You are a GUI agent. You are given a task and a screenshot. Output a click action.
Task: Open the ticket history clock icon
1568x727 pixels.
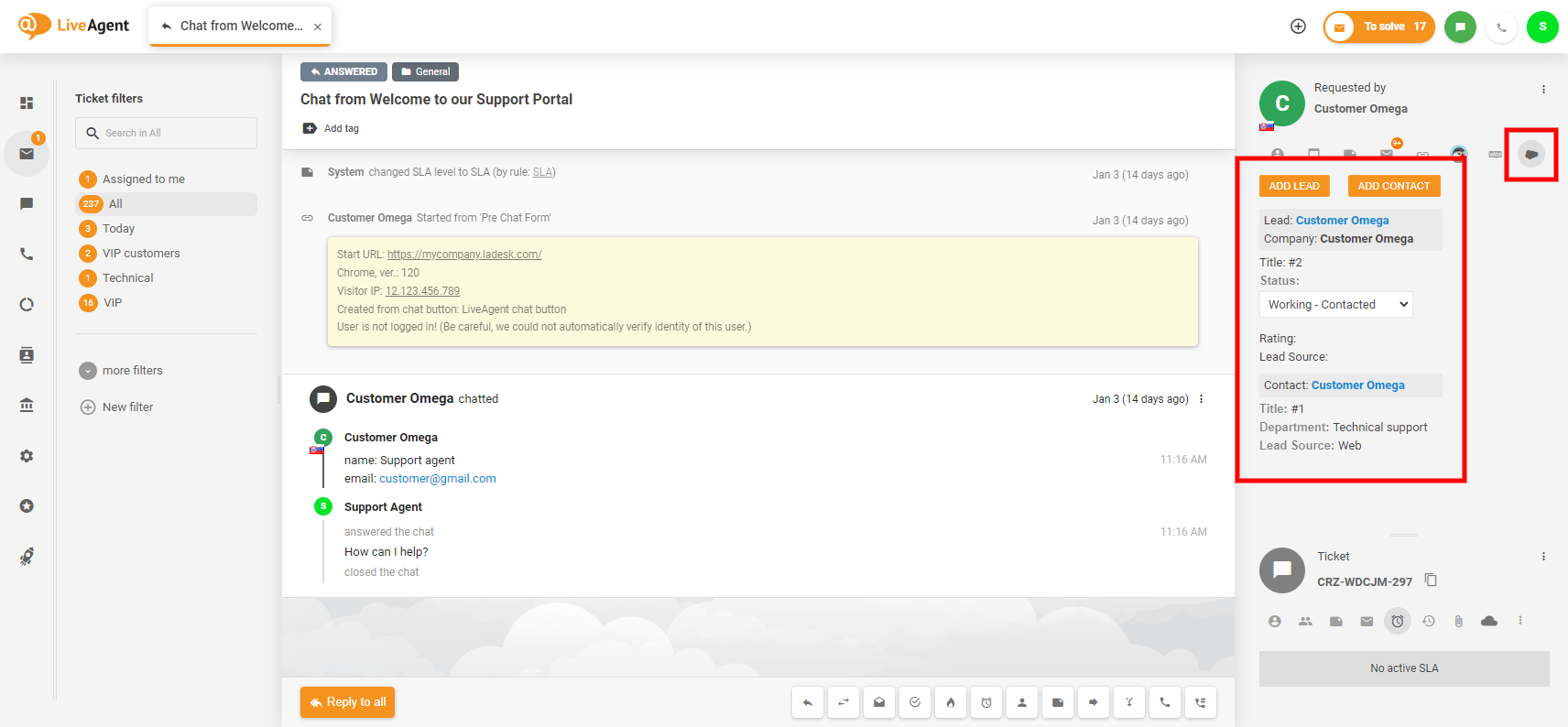(x=1428, y=621)
